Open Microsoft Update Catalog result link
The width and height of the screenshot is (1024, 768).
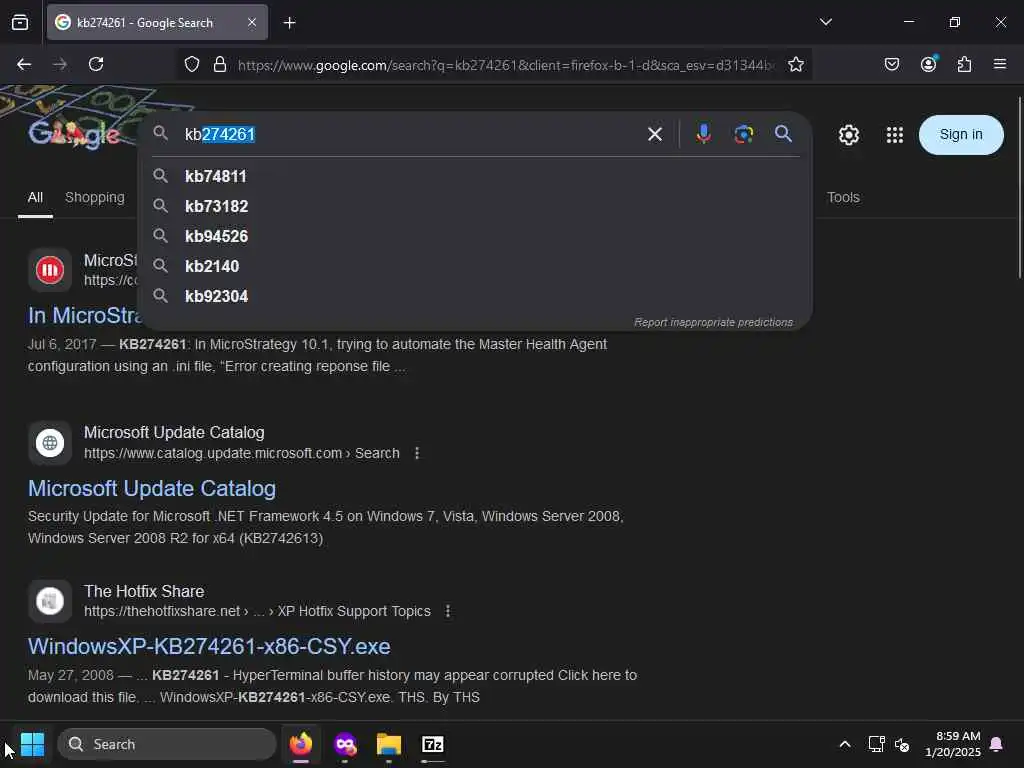152,488
